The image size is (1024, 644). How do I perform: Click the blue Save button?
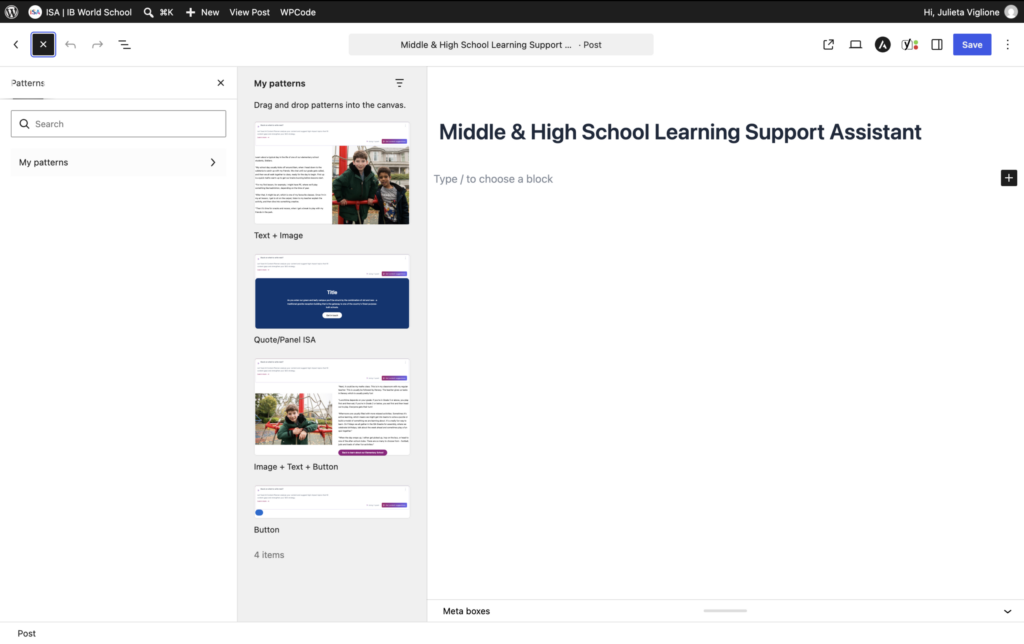tap(972, 44)
